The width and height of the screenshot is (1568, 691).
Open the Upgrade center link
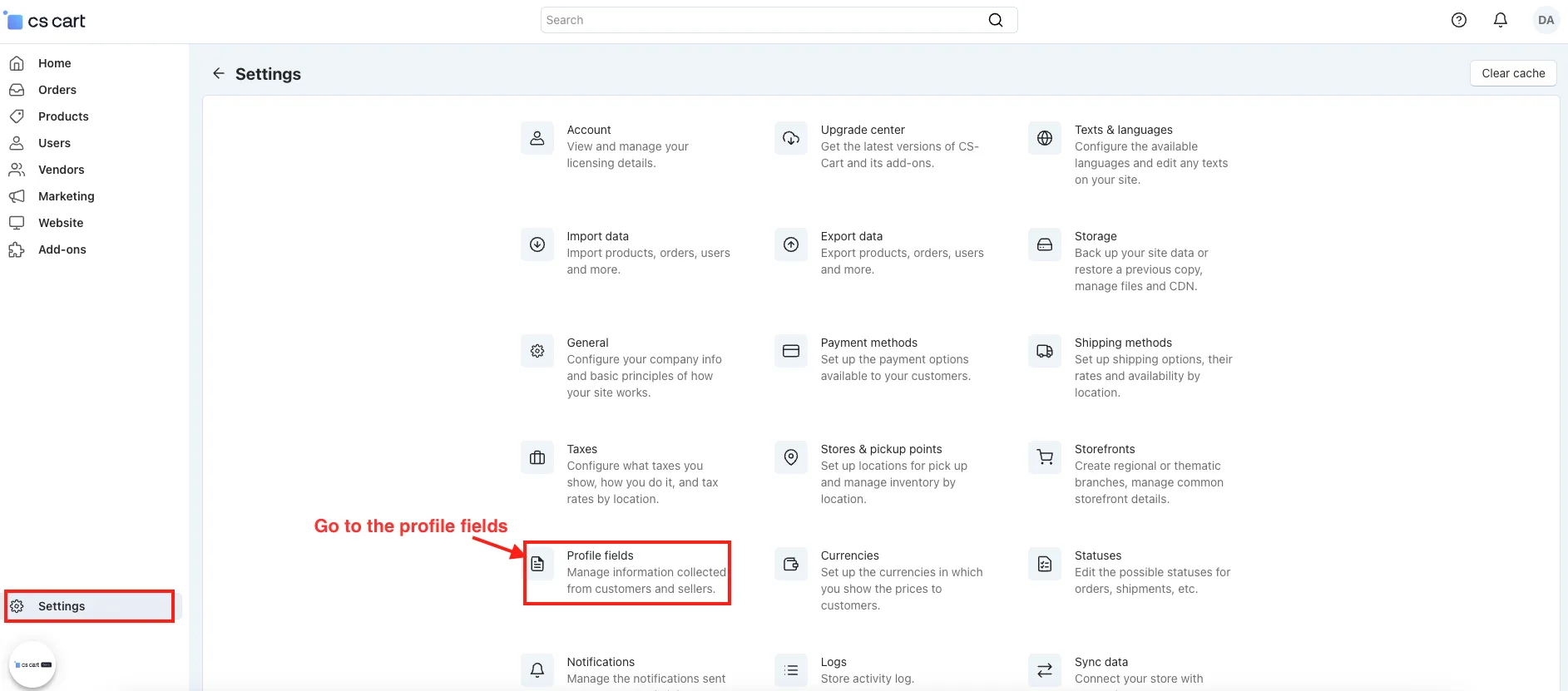pos(863,130)
